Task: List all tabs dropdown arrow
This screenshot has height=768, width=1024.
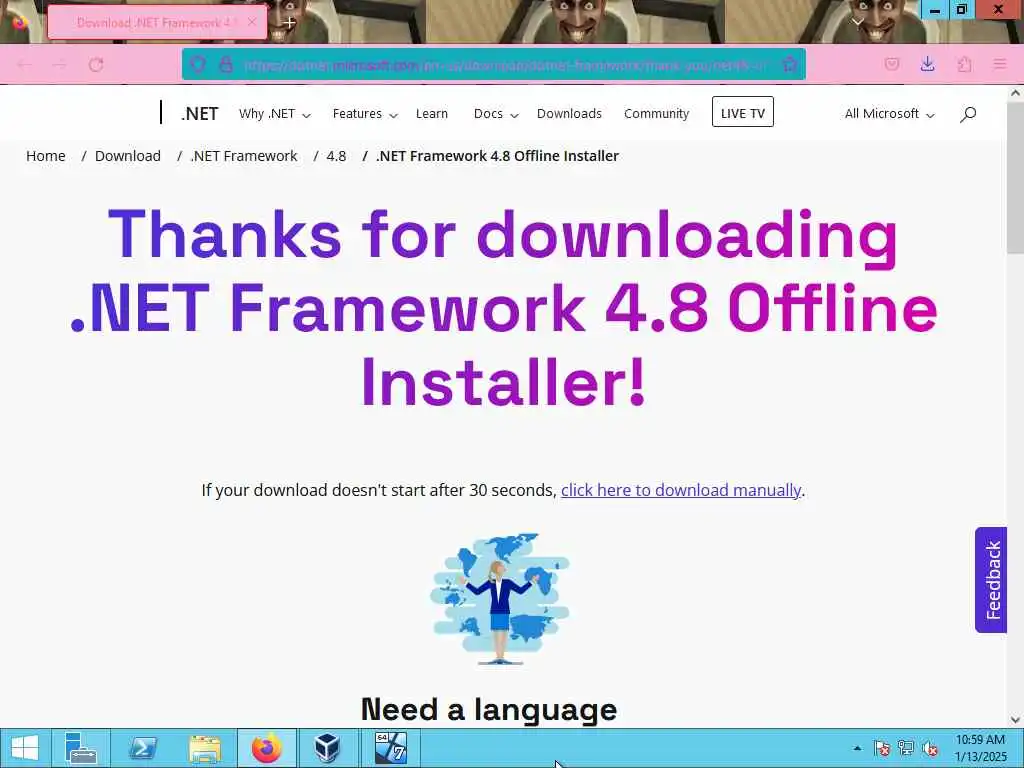Action: coord(858,22)
